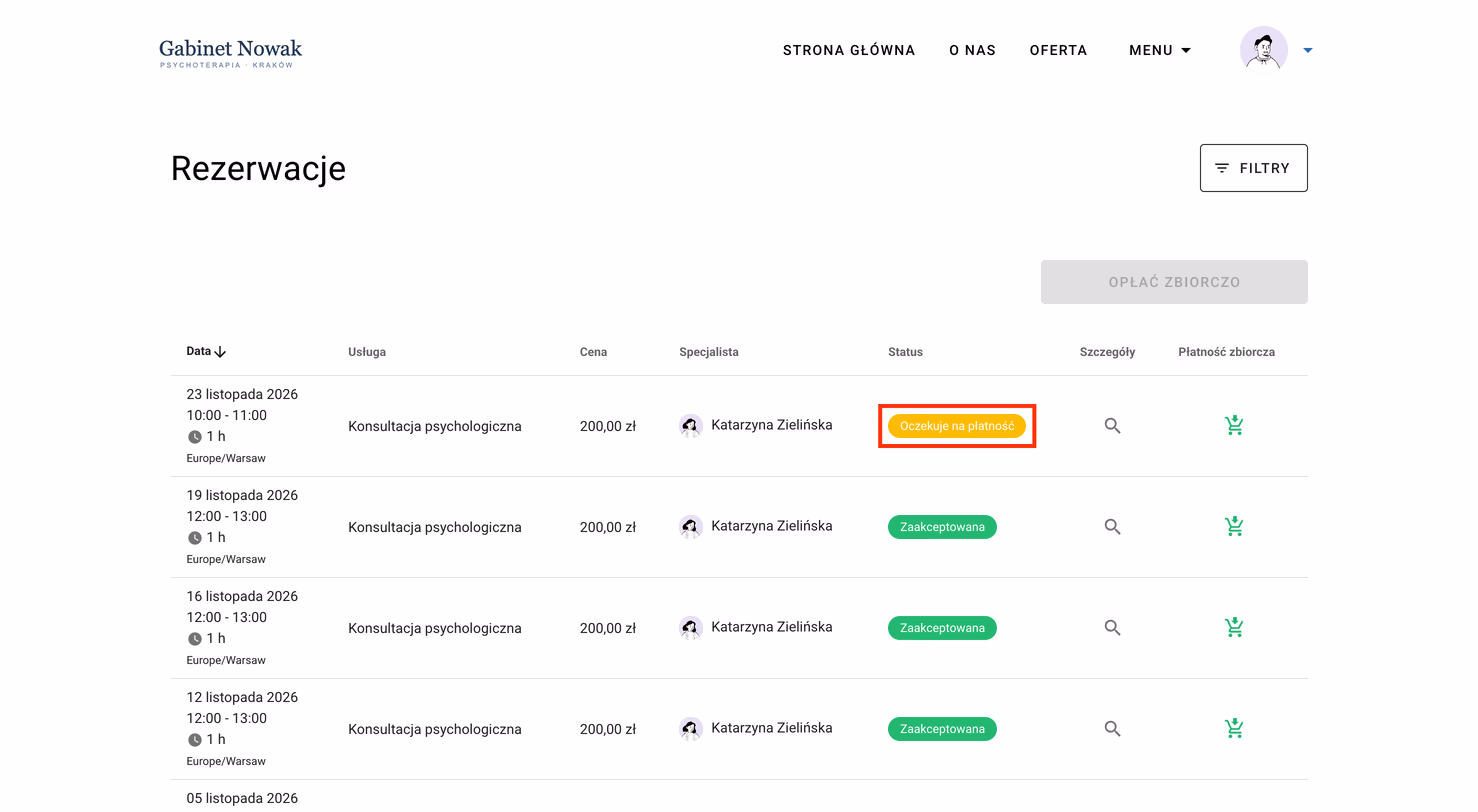Open the O NAS page
This screenshot has height=812, width=1478.
coord(972,50)
